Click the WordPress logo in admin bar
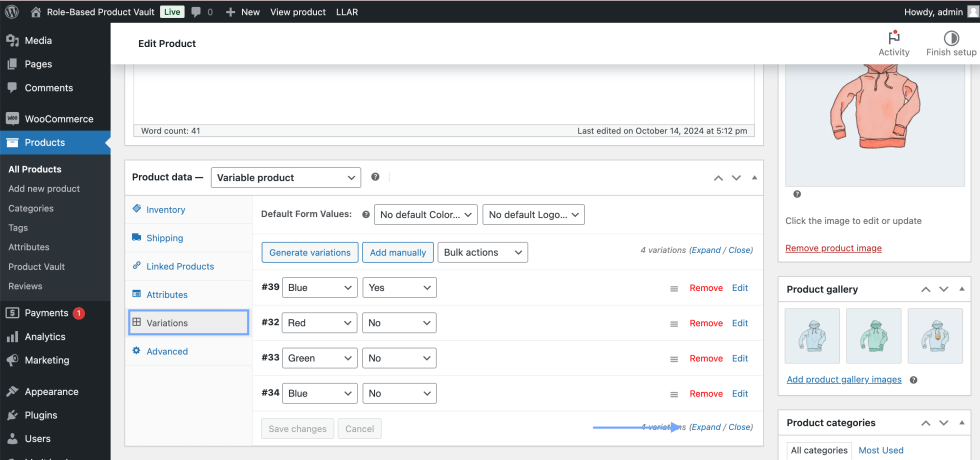 pyautogui.click(x=12, y=12)
